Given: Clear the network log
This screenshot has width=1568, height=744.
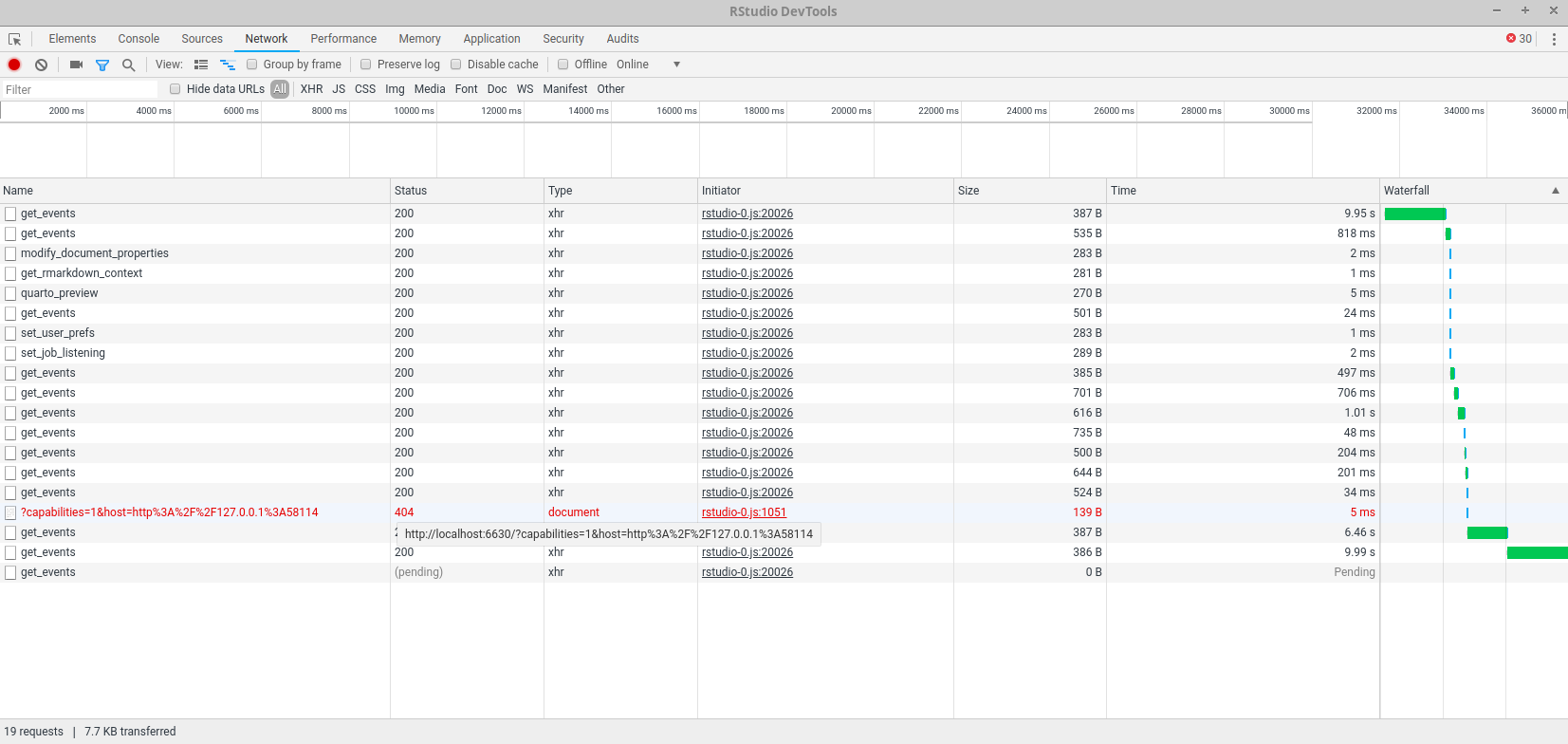Looking at the screenshot, I should point(41,65).
